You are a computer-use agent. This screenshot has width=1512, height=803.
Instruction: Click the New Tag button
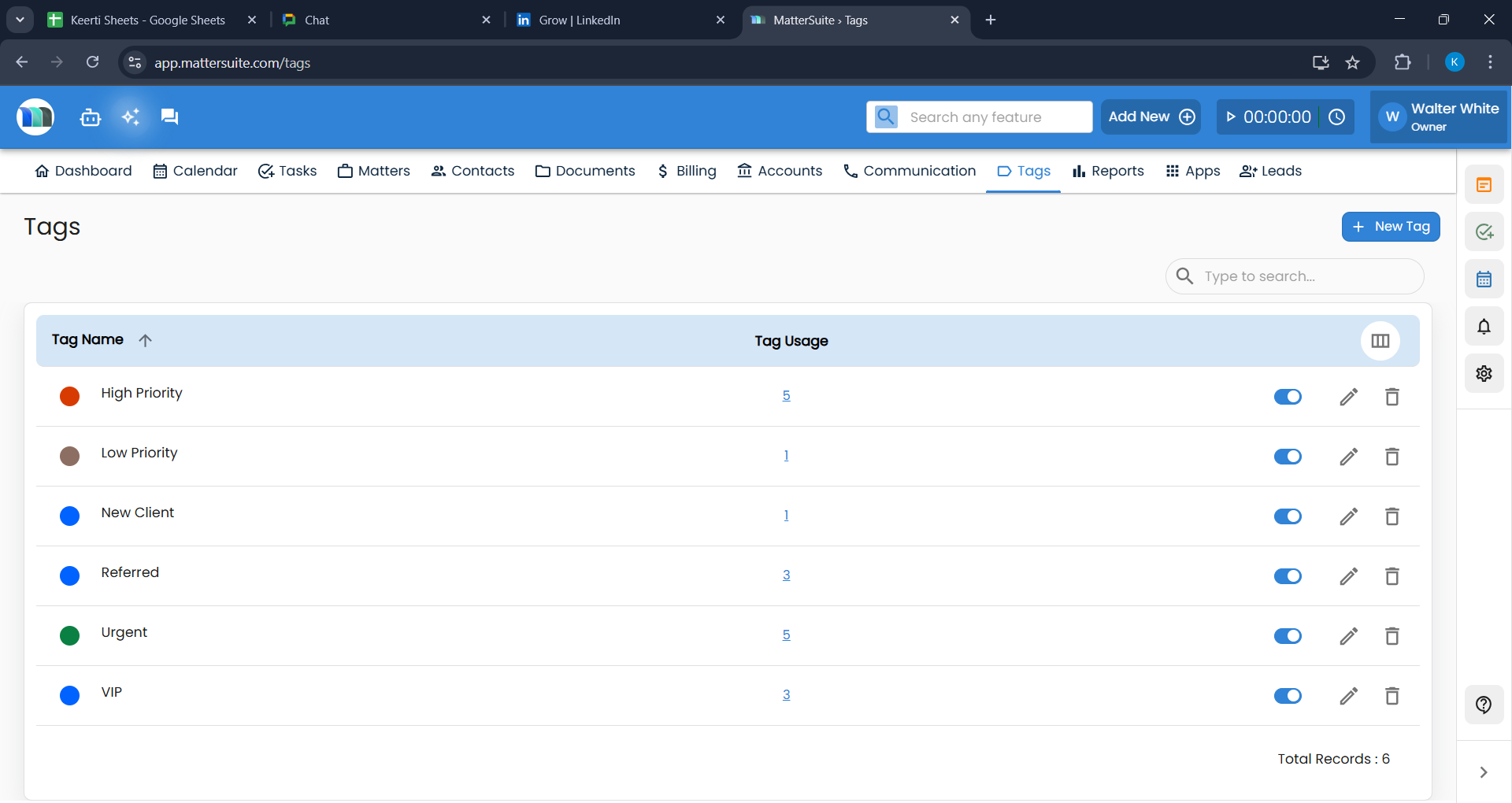(x=1391, y=227)
